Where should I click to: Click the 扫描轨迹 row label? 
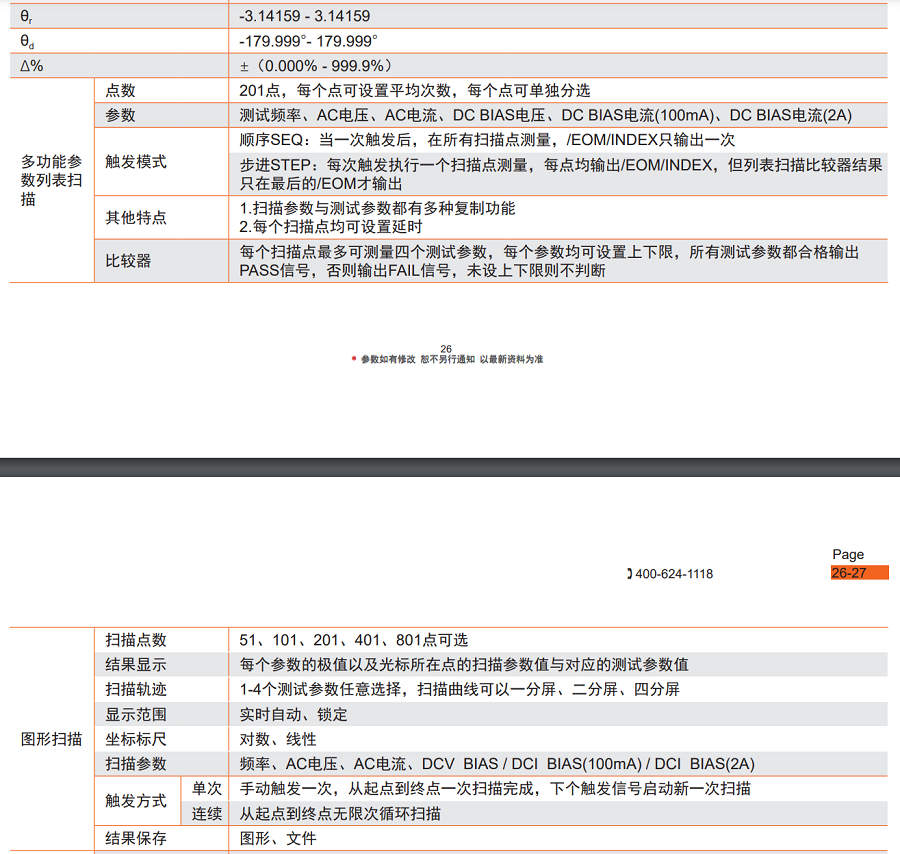click(136, 689)
